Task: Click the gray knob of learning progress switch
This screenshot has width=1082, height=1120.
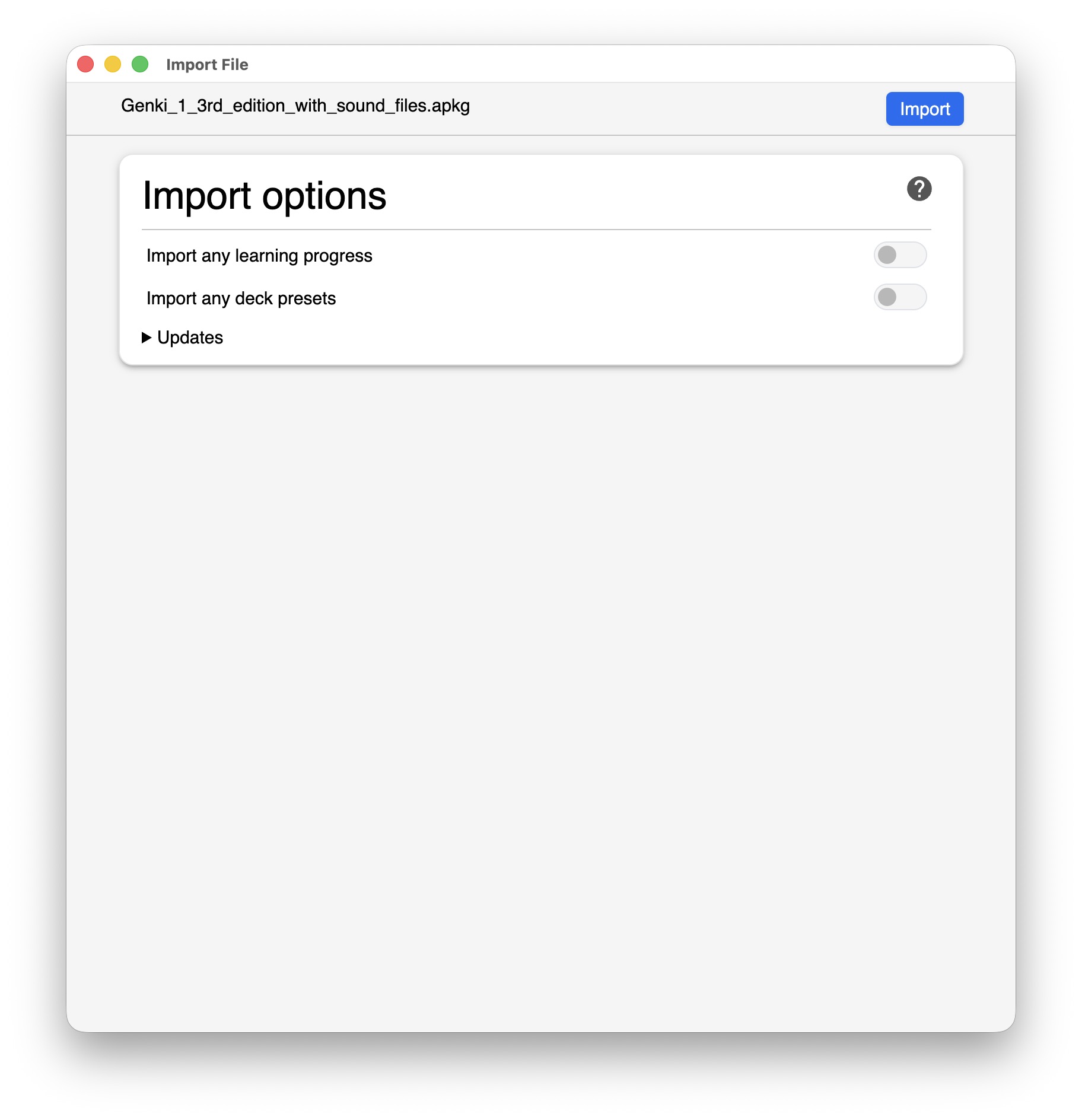Action: 887,255
